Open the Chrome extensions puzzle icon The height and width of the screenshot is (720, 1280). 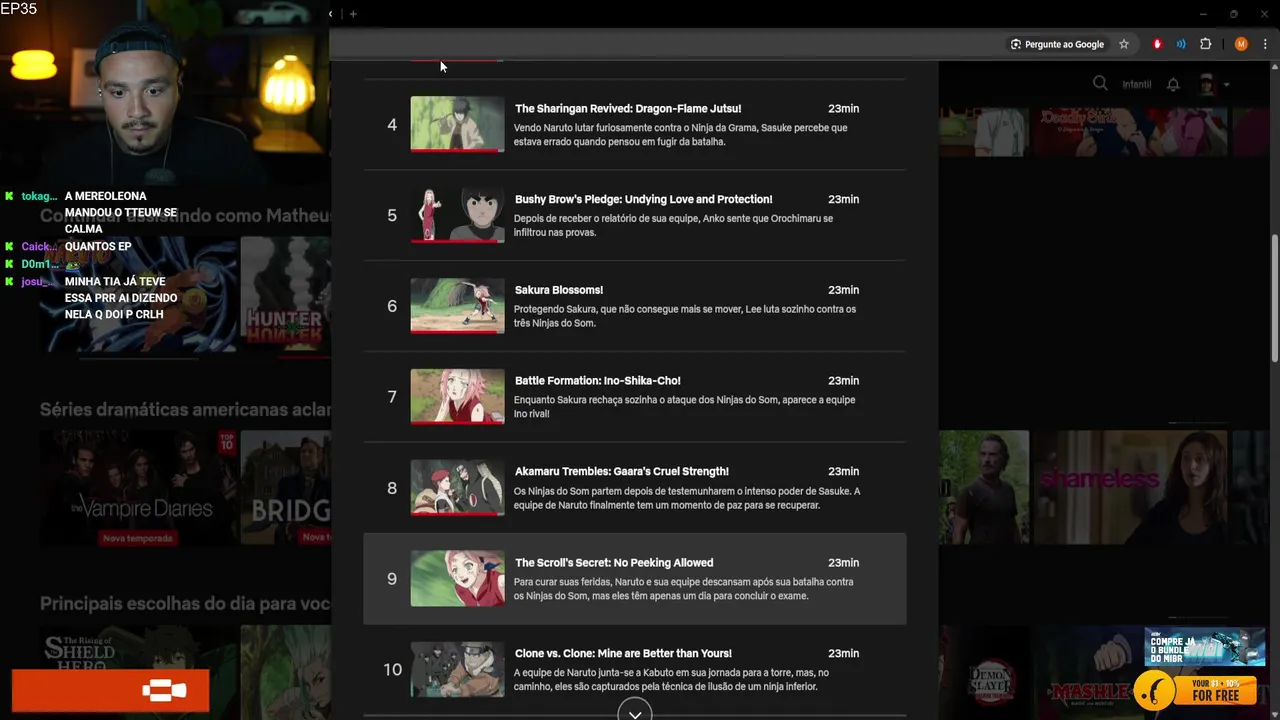coord(1205,44)
